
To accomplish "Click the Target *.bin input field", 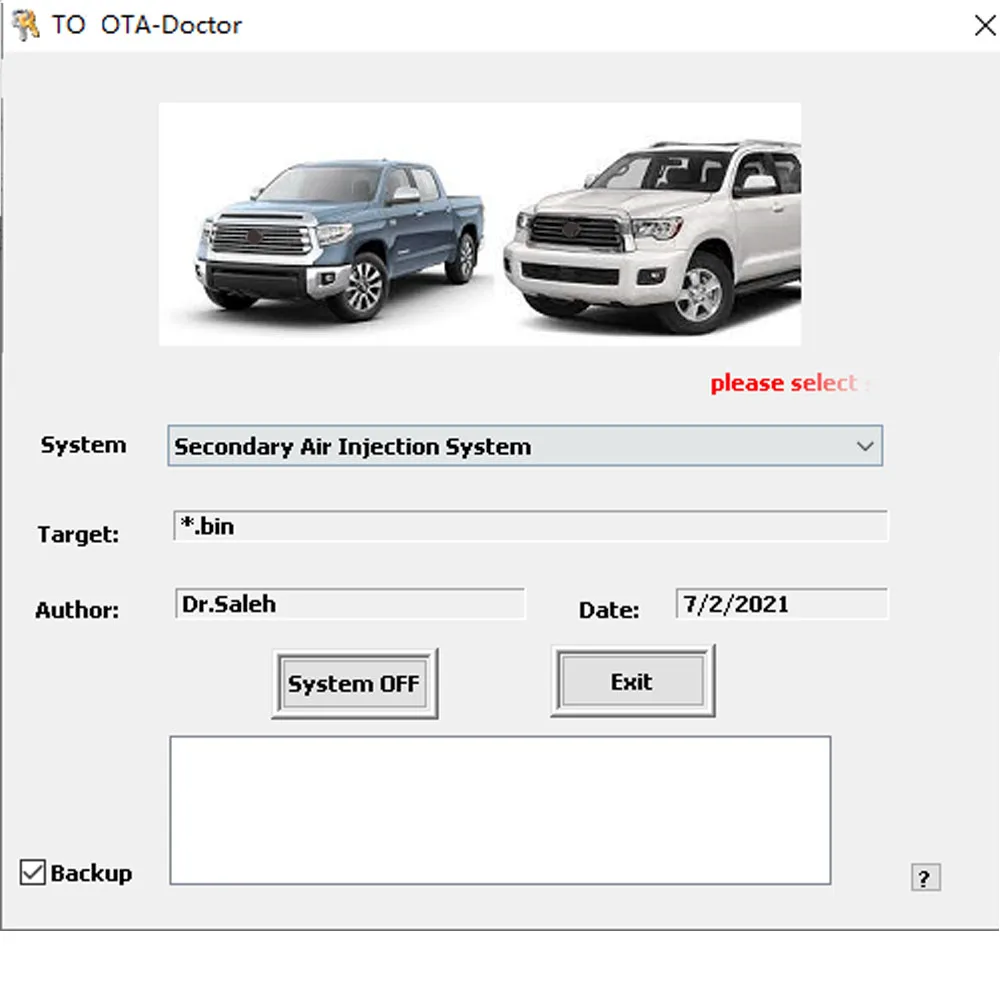I will pos(530,526).
